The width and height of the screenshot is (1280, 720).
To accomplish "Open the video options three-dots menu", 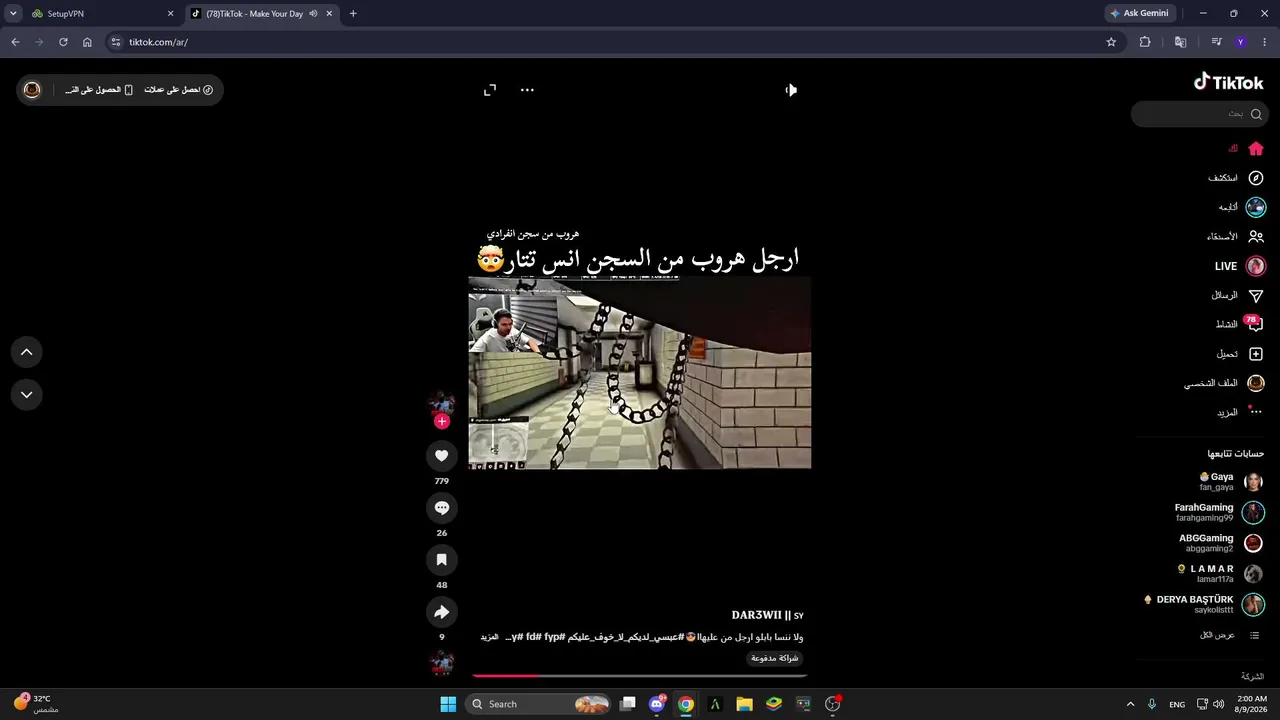I will [527, 90].
